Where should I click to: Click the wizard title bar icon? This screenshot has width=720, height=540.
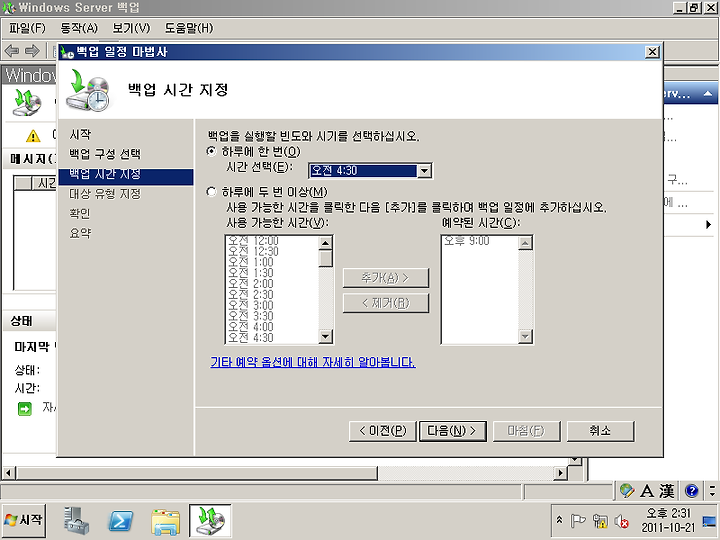pos(67,52)
